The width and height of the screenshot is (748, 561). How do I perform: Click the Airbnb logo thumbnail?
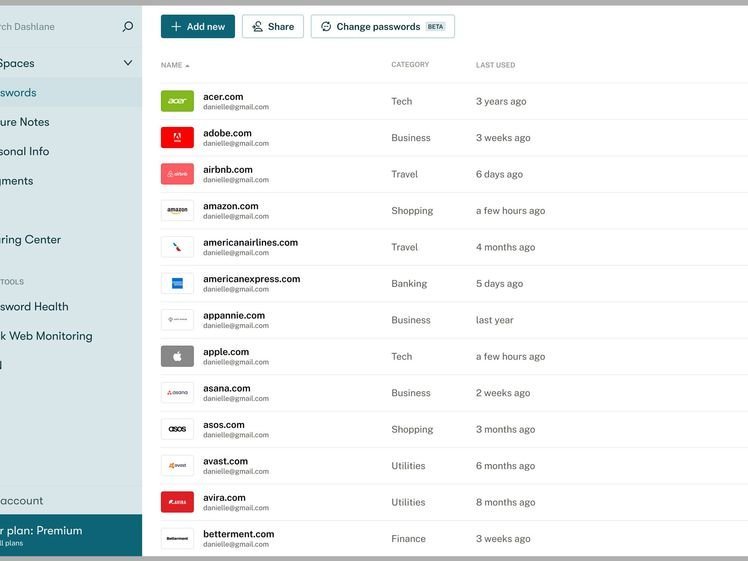pos(177,174)
